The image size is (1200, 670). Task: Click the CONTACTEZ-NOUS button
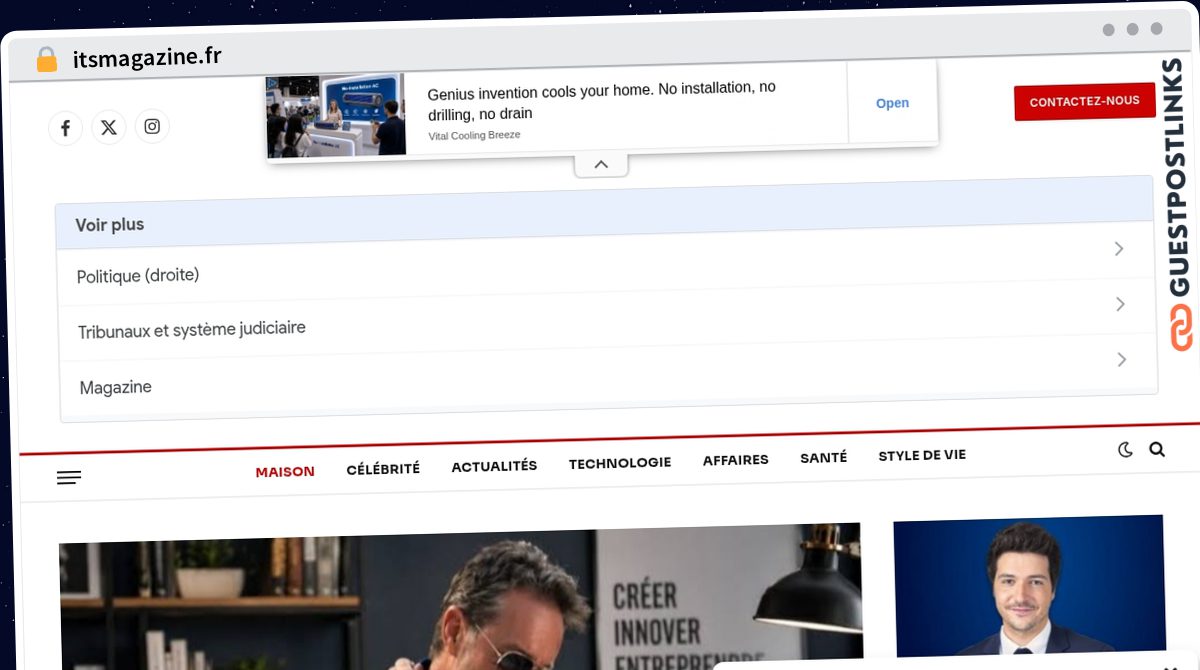coord(1085,101)
